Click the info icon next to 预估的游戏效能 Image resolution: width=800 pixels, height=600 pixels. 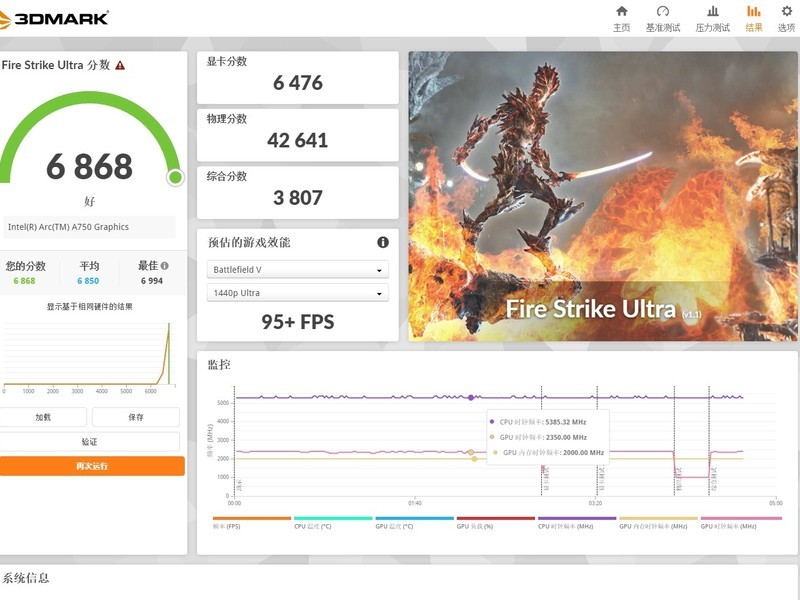point(383,242)
